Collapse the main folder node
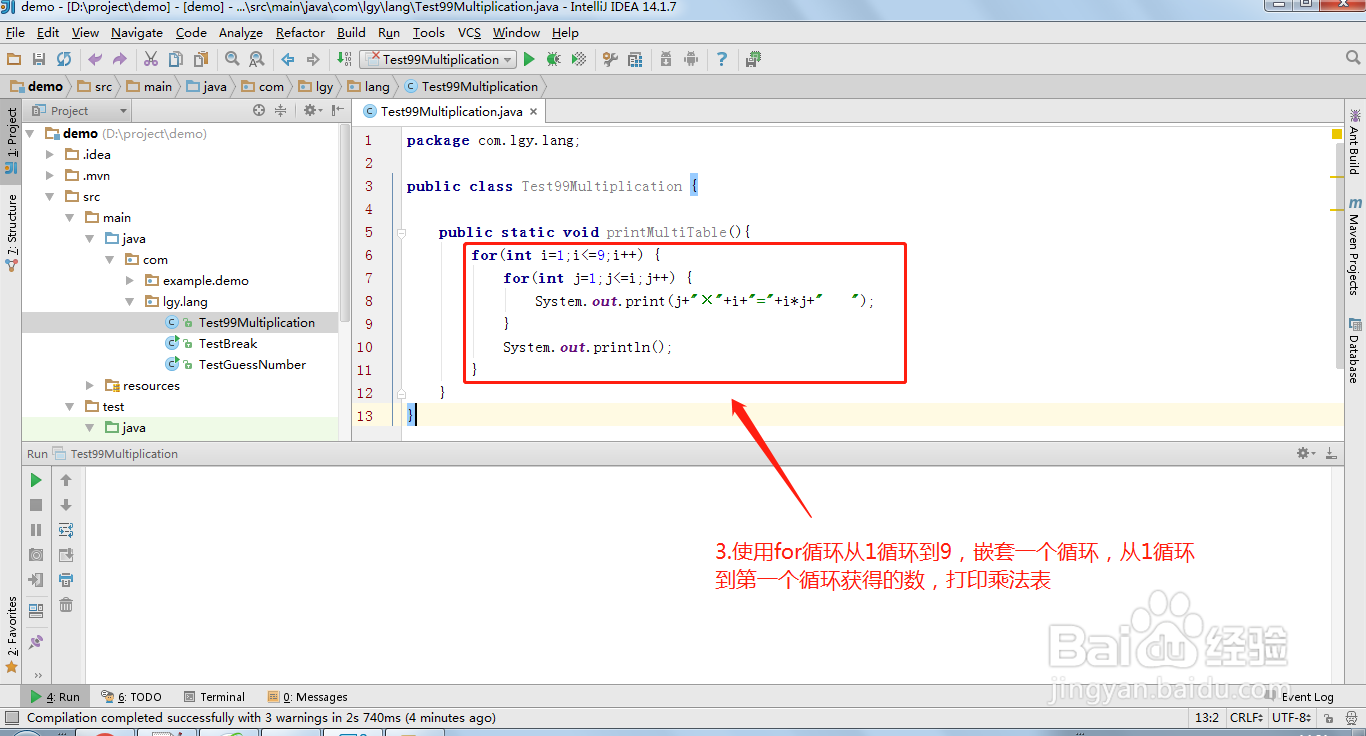 point(70,217)
